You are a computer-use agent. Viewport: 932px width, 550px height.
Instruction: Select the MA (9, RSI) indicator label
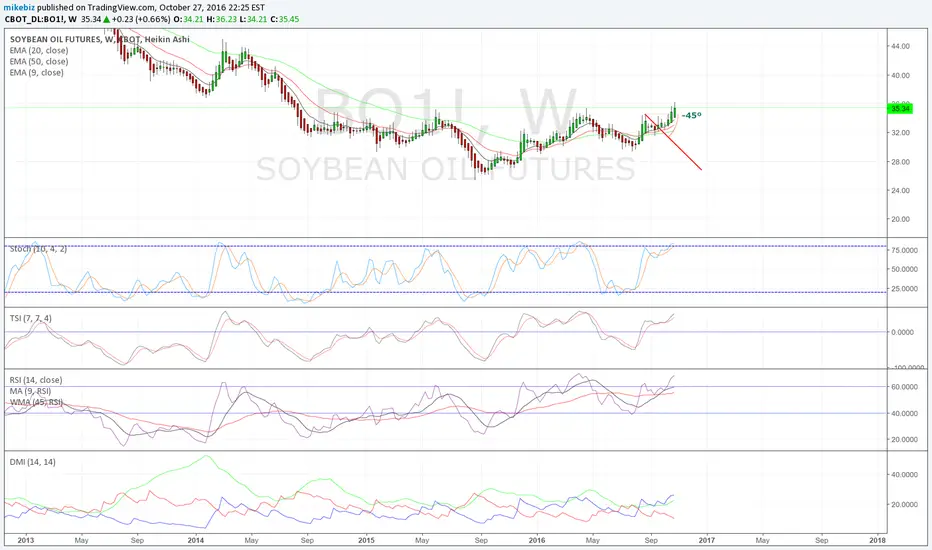30,391
